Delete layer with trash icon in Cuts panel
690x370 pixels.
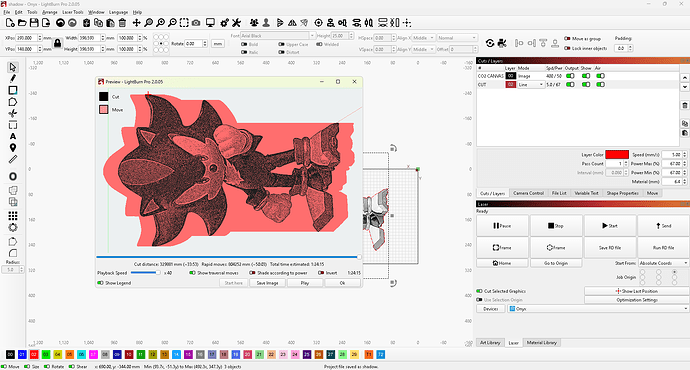pyautogui.click(x=685, y=105)
